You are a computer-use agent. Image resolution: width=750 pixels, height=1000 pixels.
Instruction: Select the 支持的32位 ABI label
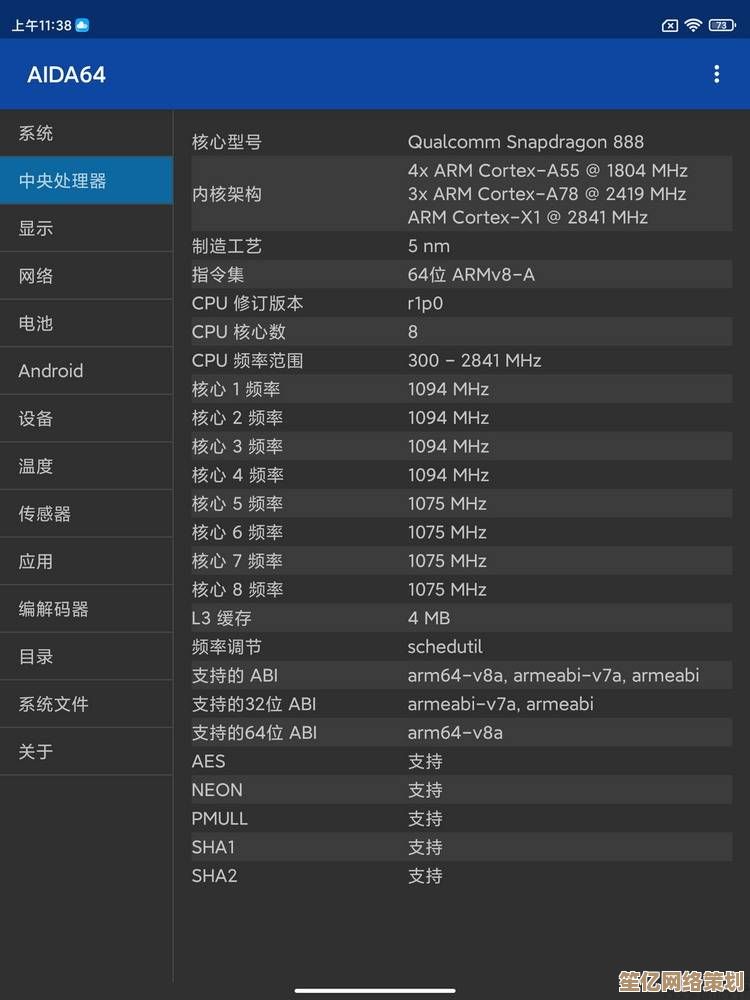254,704
